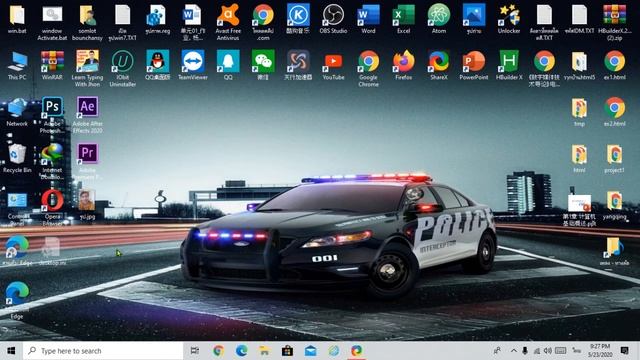640x360 pixels.
Task: Open the Network icon
Action: point(17,108)
